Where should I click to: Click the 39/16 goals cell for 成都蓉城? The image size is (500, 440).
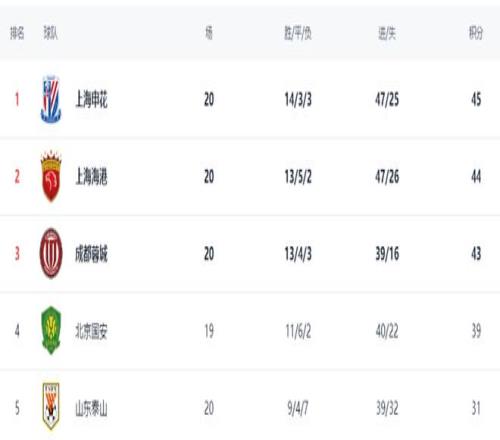(x=387, y=254)
